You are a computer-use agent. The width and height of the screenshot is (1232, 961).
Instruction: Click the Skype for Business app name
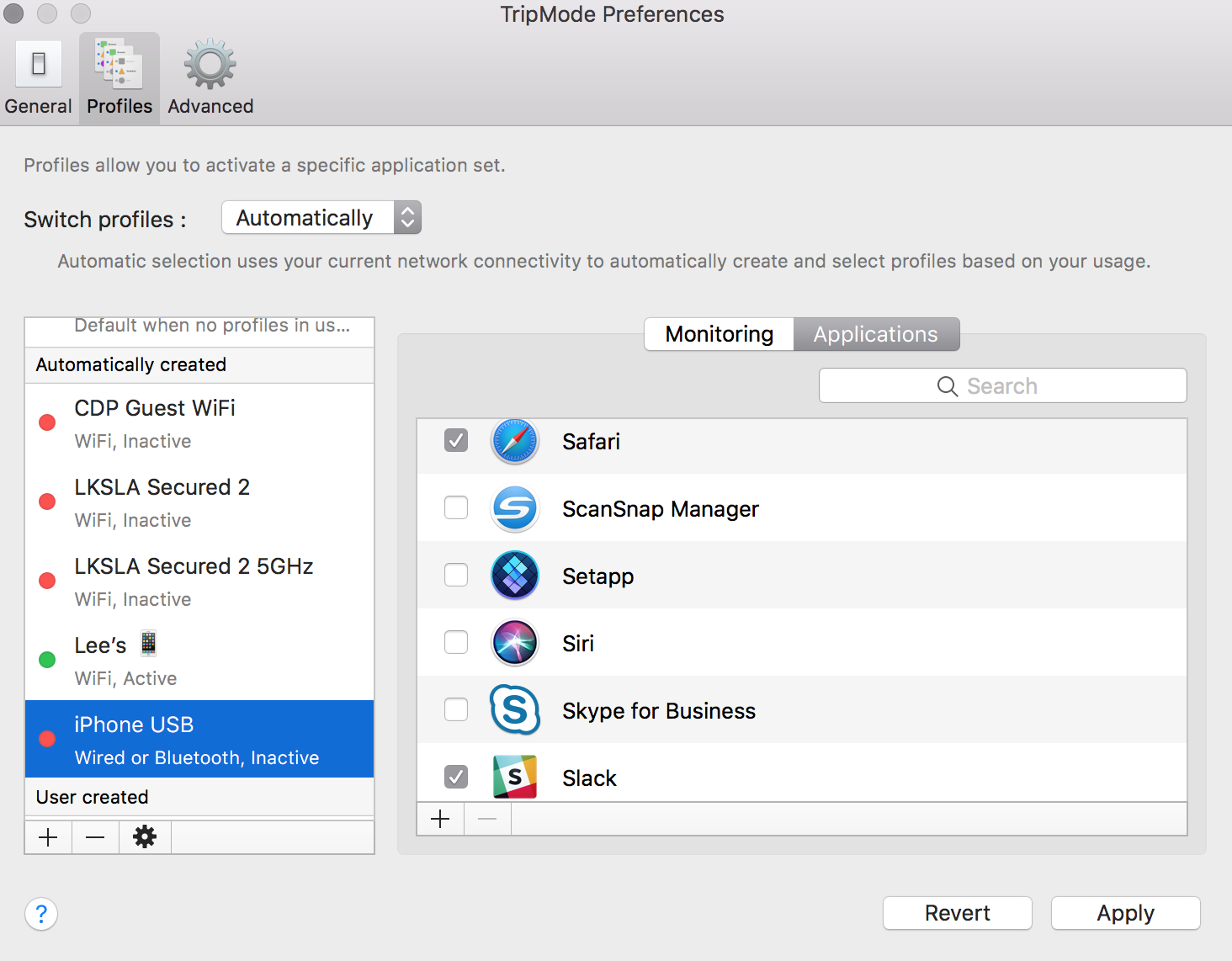(659, 711)
